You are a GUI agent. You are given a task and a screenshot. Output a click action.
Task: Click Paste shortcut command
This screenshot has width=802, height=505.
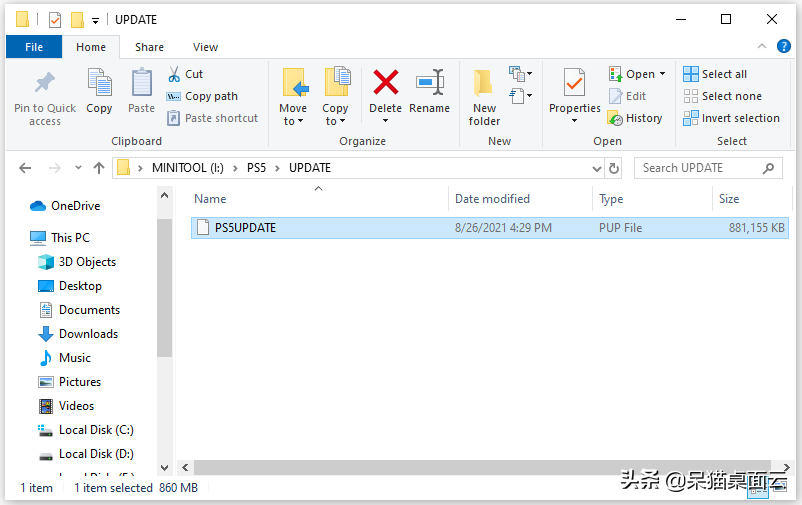point(212,118)
